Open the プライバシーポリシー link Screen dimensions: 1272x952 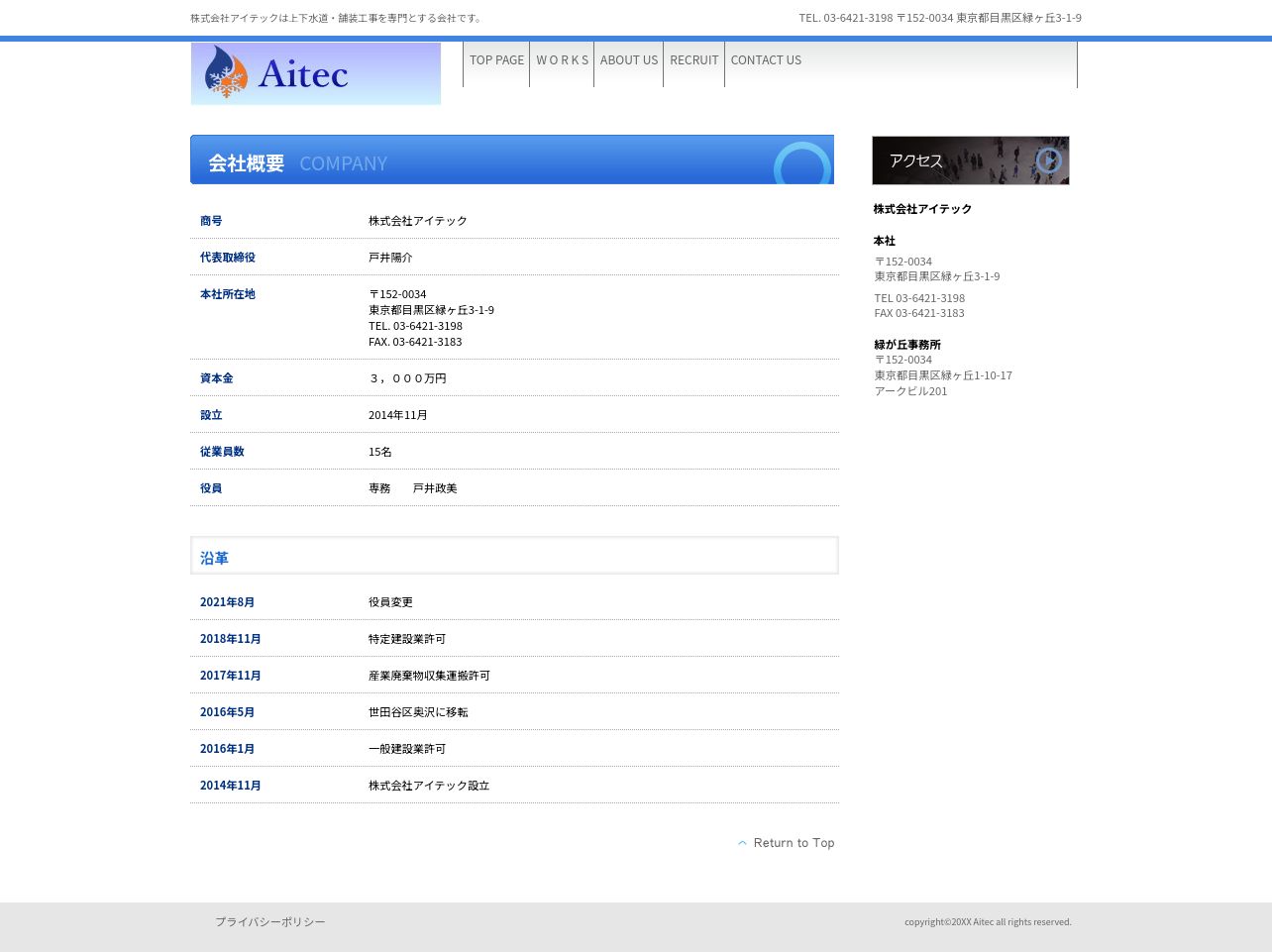click(270, 922)
